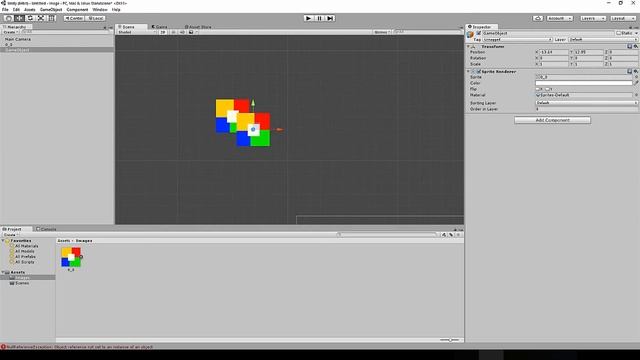The height and width of the screenshot is (360, 640).
Task: Open the Assets menu
Action: 30,9
